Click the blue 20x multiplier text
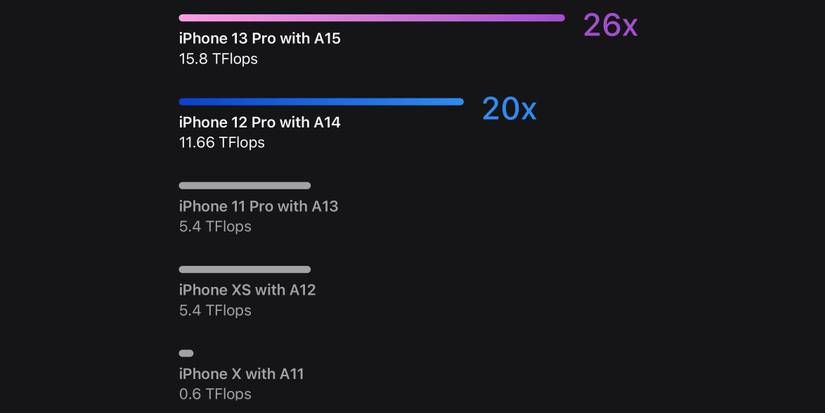The height and width of the screenshot is (413, 825). point(509,108)
